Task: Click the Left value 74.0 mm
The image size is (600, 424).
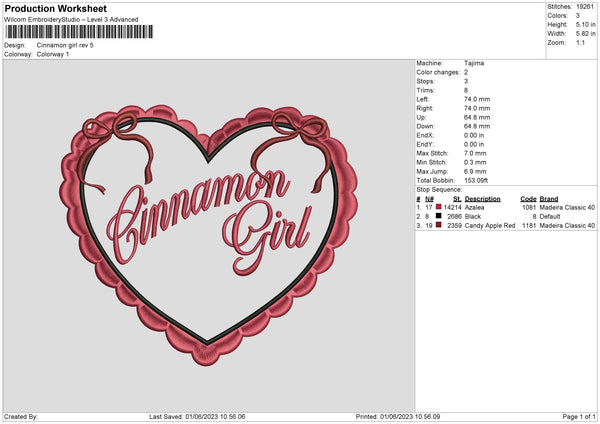Action: [x=477, y=99]
